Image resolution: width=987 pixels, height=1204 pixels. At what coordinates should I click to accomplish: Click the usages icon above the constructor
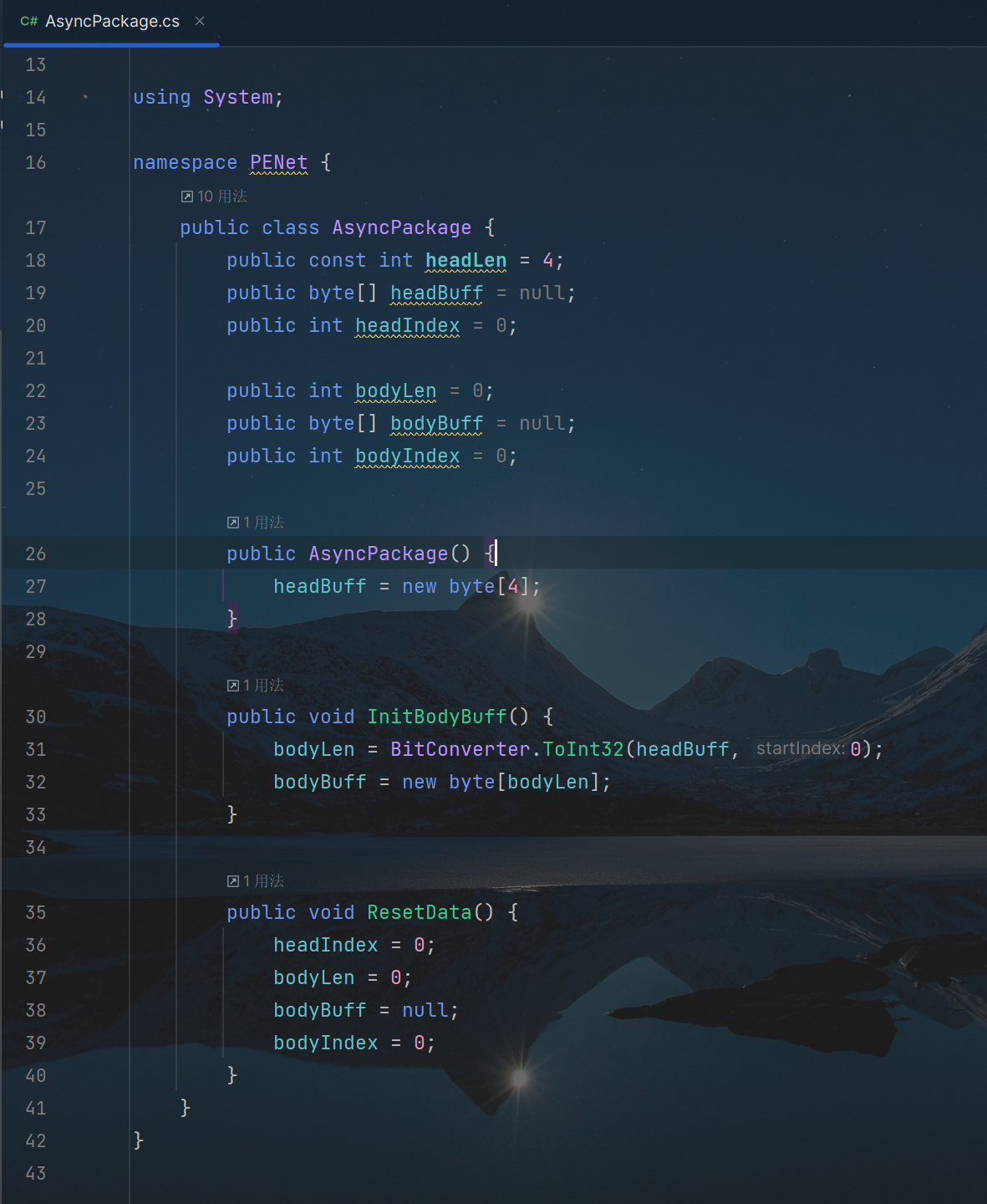coord(233,523)
